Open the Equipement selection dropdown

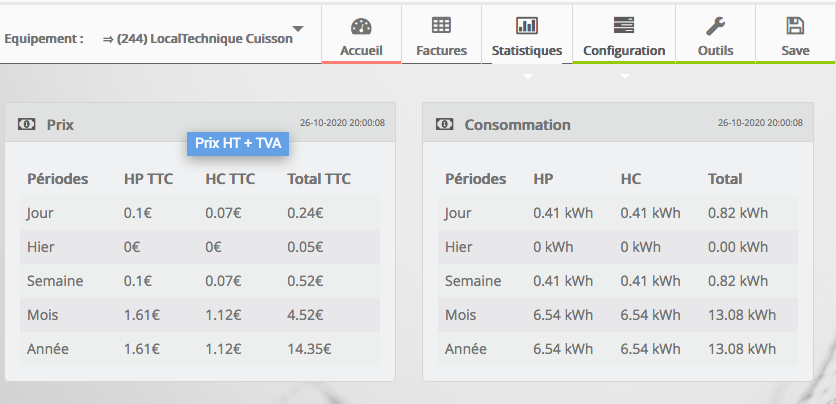(297, 29)
